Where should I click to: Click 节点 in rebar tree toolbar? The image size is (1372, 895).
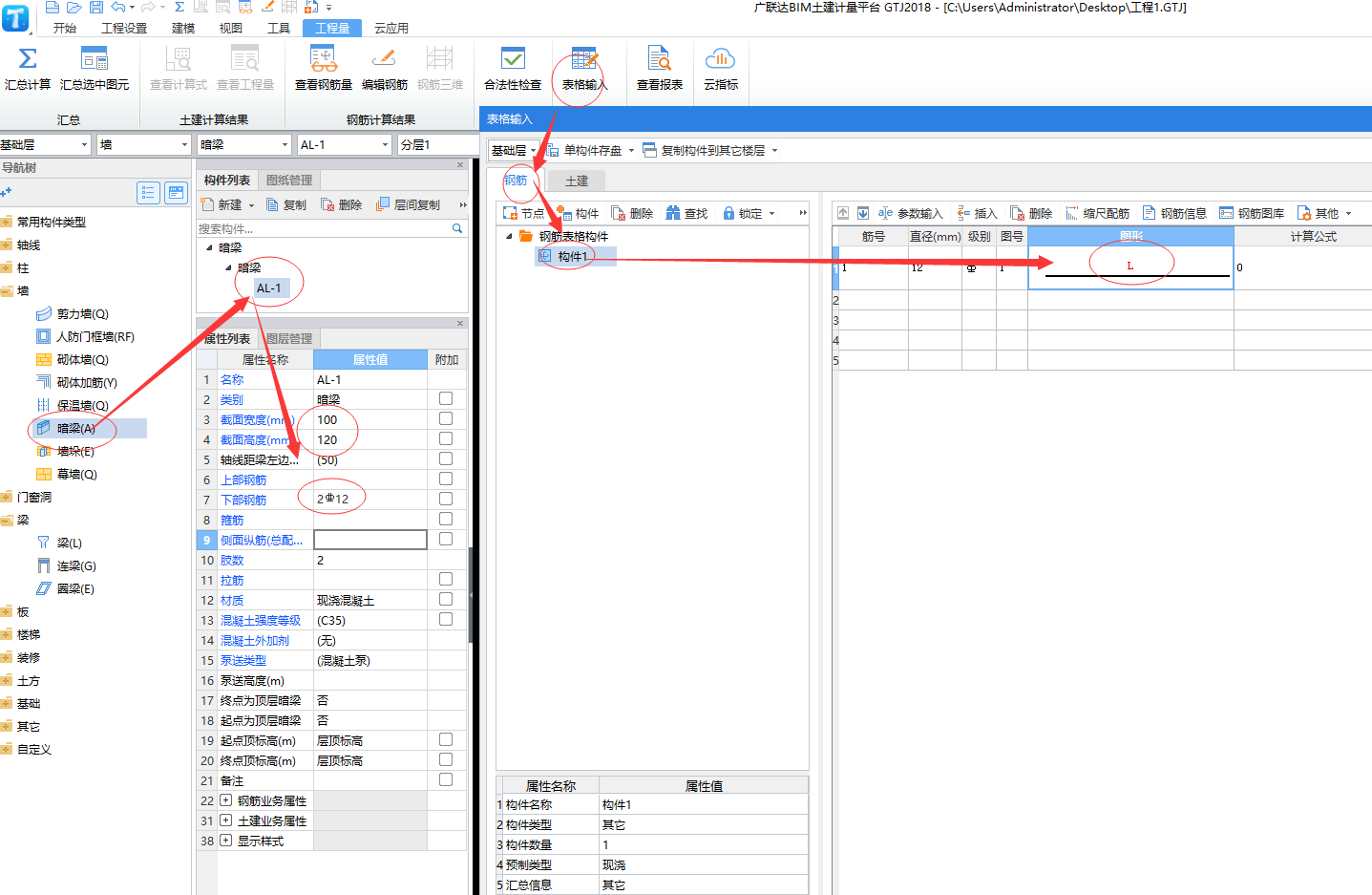click(524, 213)
